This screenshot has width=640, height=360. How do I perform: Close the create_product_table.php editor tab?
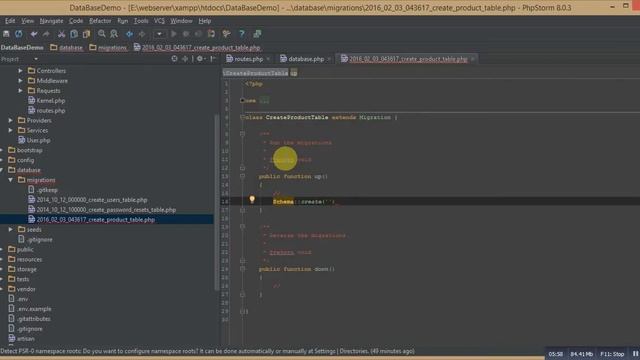pos(473,59)
